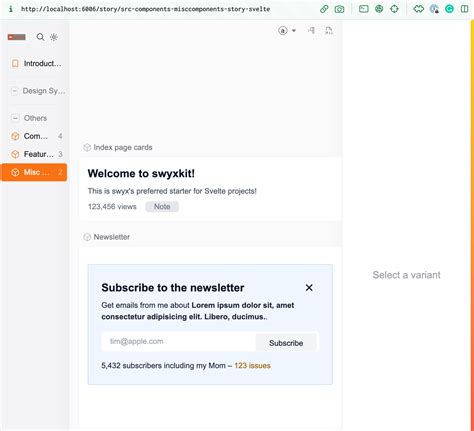Toggle the light/dark theme sun icon
The width and height of the screenshot is (474, 431).
(x=54, y=37)
